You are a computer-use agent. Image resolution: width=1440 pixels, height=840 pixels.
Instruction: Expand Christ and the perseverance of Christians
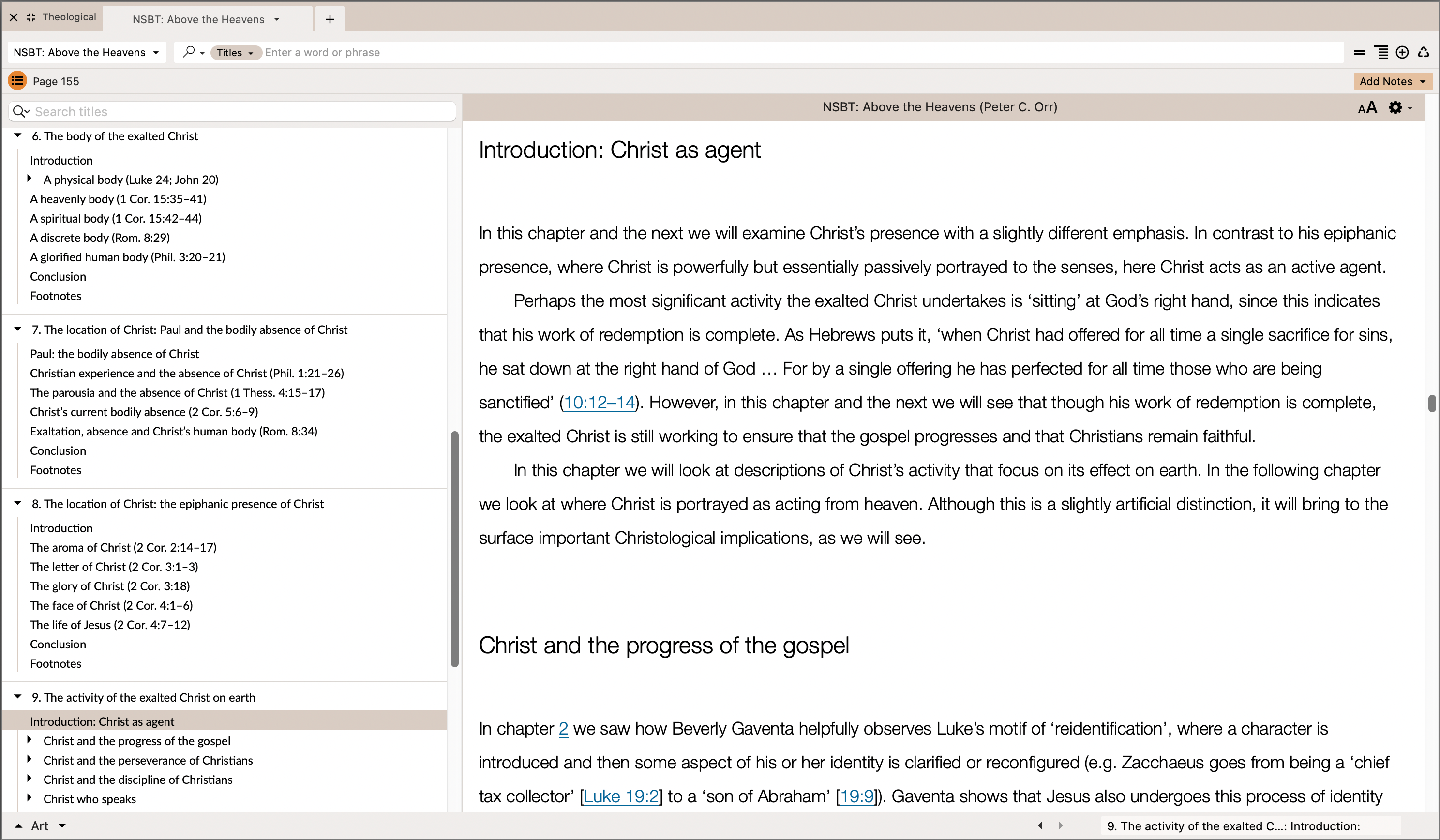pos(30,759)
